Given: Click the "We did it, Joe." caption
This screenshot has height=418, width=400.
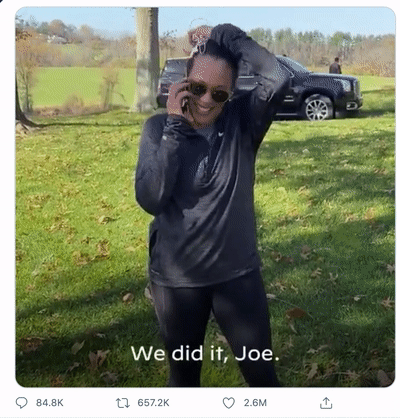Looking at the screenshot, I should click(205, 353).
